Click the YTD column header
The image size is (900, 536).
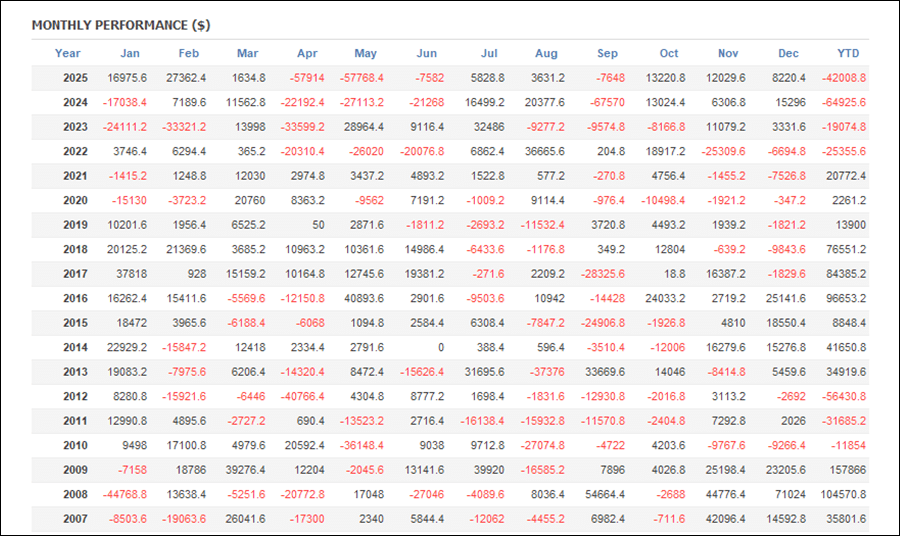(x=848, y=53)
